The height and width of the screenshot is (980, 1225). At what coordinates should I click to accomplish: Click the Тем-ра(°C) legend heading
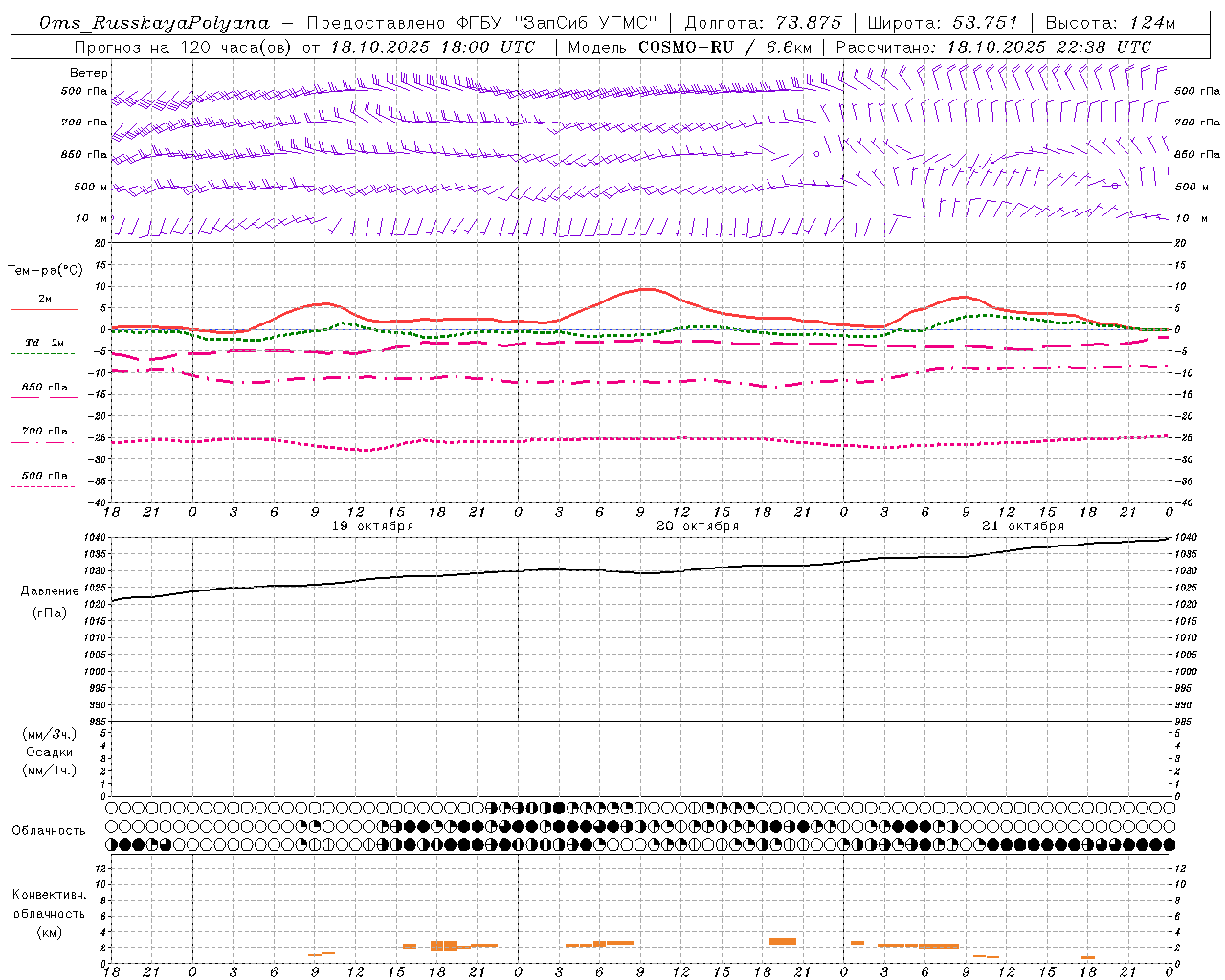(x=45, y=271)
